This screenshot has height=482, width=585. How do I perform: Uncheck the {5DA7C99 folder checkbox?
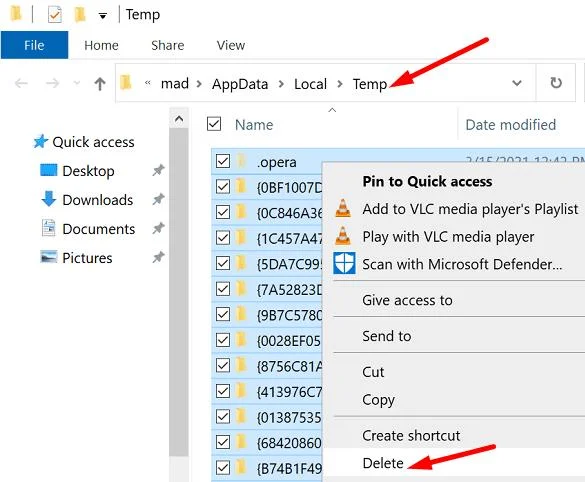tap(223, 263)
